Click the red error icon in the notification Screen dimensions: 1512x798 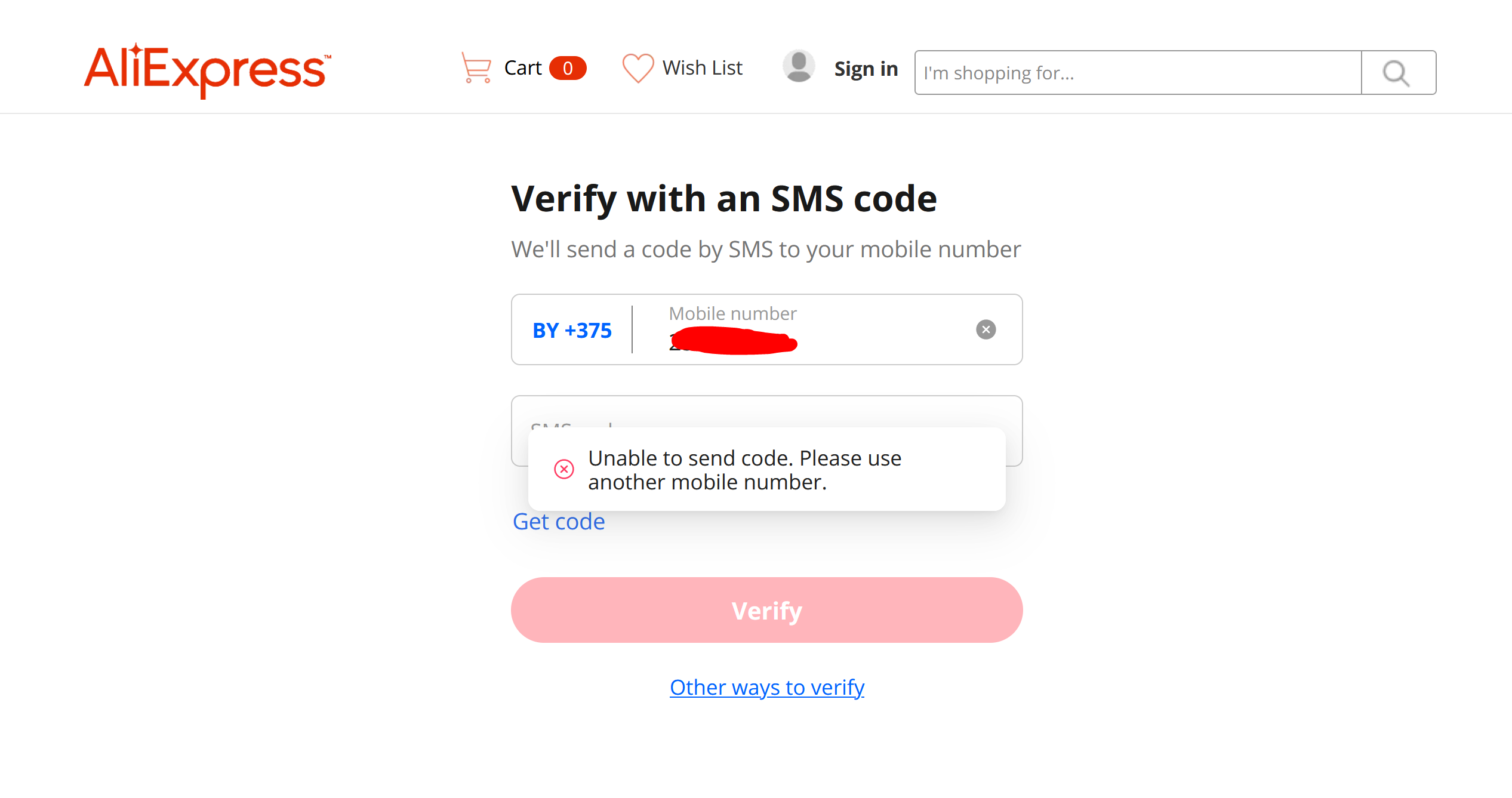point(563,469)
